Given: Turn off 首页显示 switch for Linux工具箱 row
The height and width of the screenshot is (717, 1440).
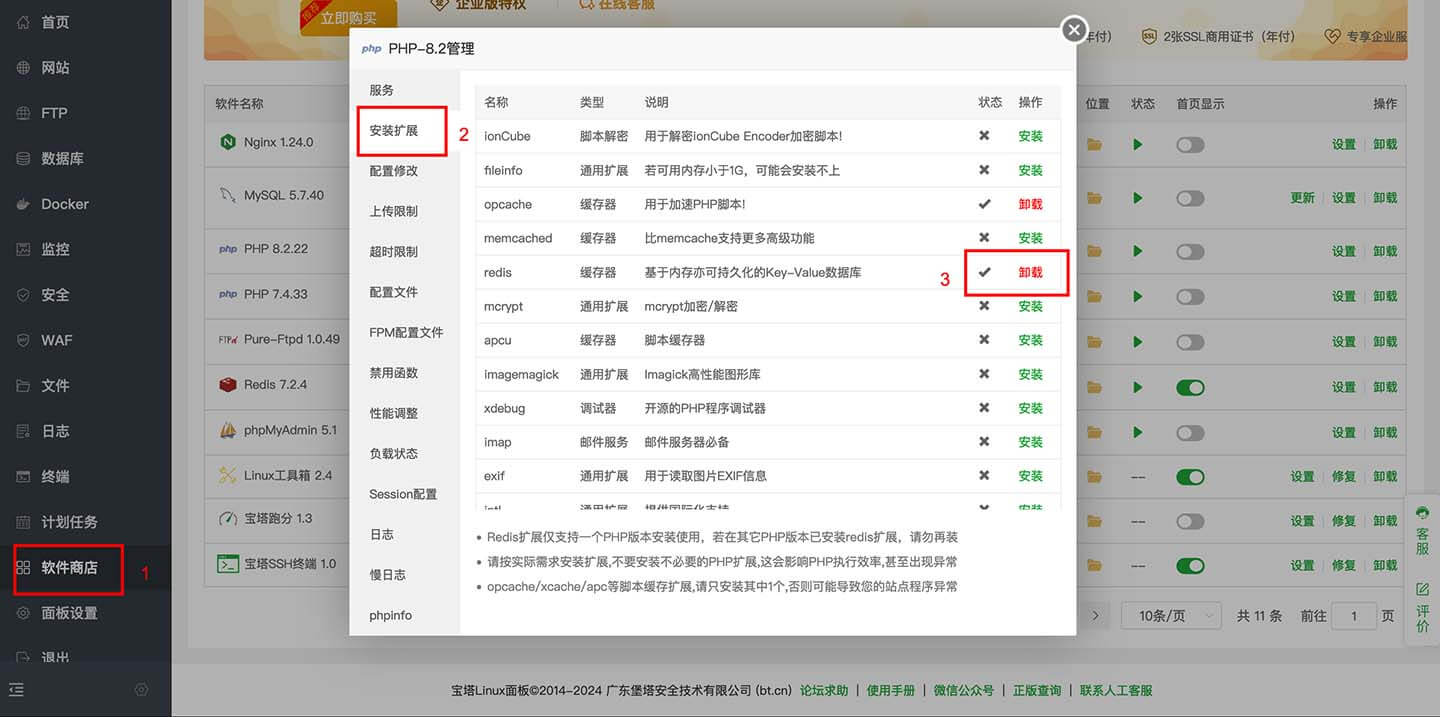Looking at the screenshot, I should click(1190, 477).
